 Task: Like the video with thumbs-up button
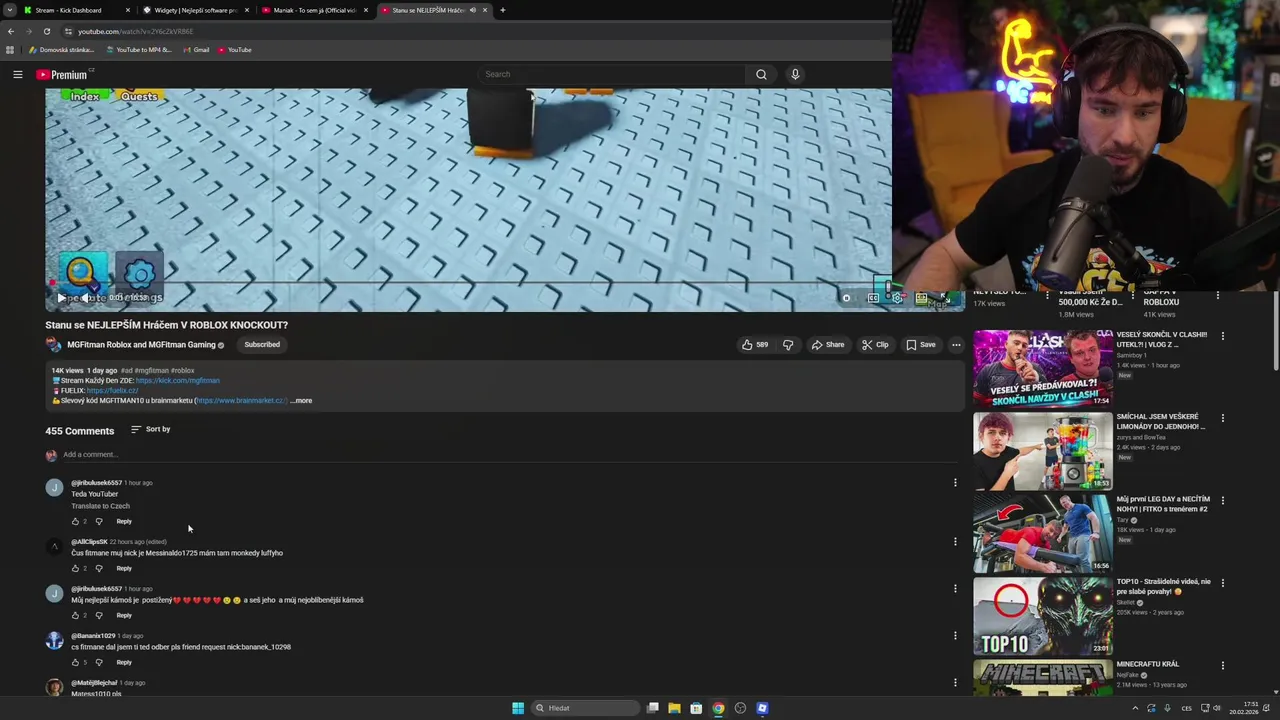[x=754, y=345]
